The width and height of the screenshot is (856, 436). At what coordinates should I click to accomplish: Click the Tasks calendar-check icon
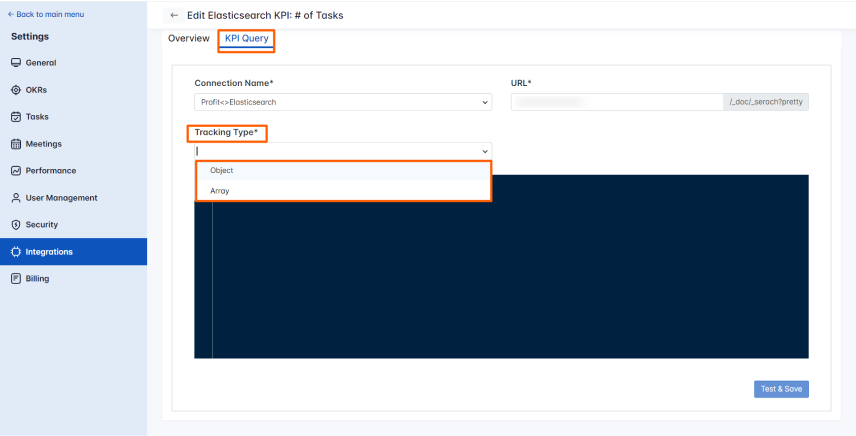[x=16, y=117]
